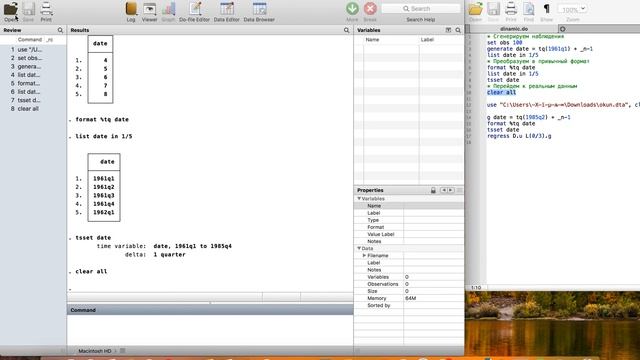Launch the Do-file Editor
The width and height of the screenshot is (640, 360).
tap(194, 11)
